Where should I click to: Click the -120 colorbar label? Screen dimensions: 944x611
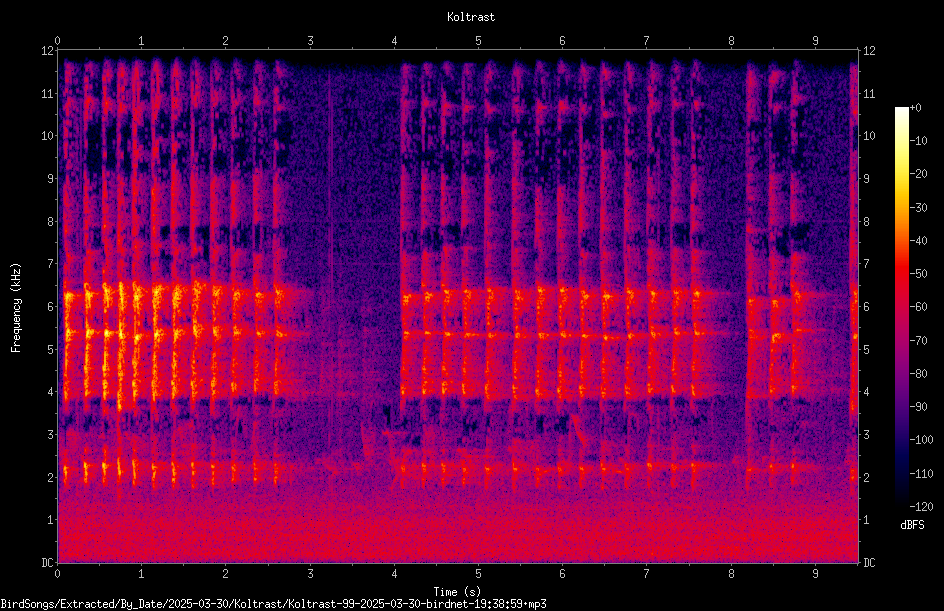coord(921,507)
